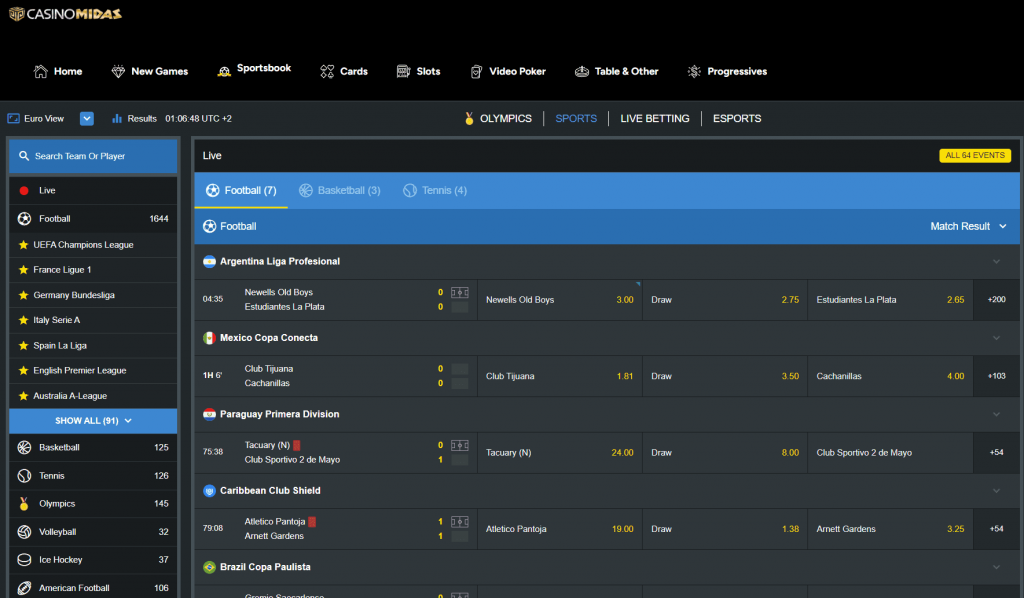Bet Tacuary (N) at 24.00
Image resolution: width=1024 pixels, height=598 pixels.
tap(560, 452)
